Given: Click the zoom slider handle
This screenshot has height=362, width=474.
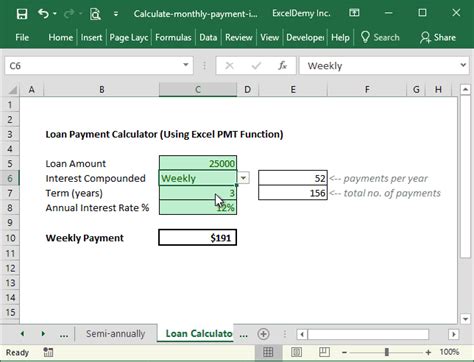Looking at the screenshot, I should coord(387,352).
